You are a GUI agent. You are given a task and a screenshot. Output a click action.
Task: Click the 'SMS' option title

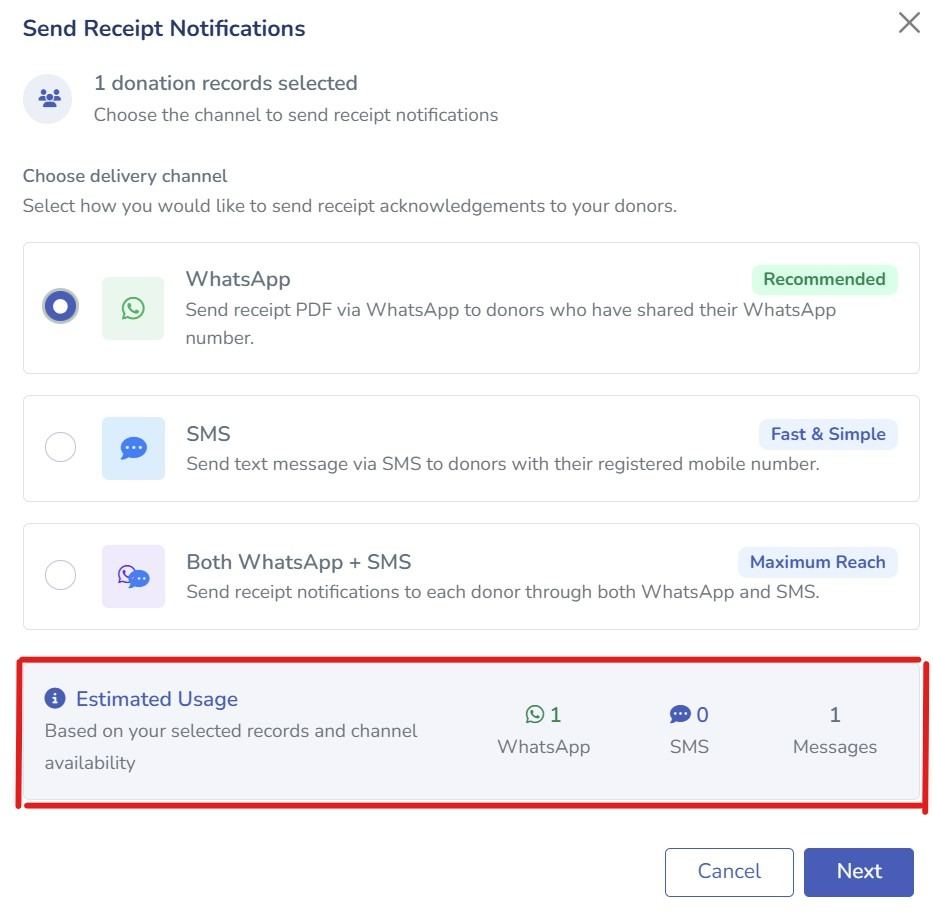click(208, 434)
